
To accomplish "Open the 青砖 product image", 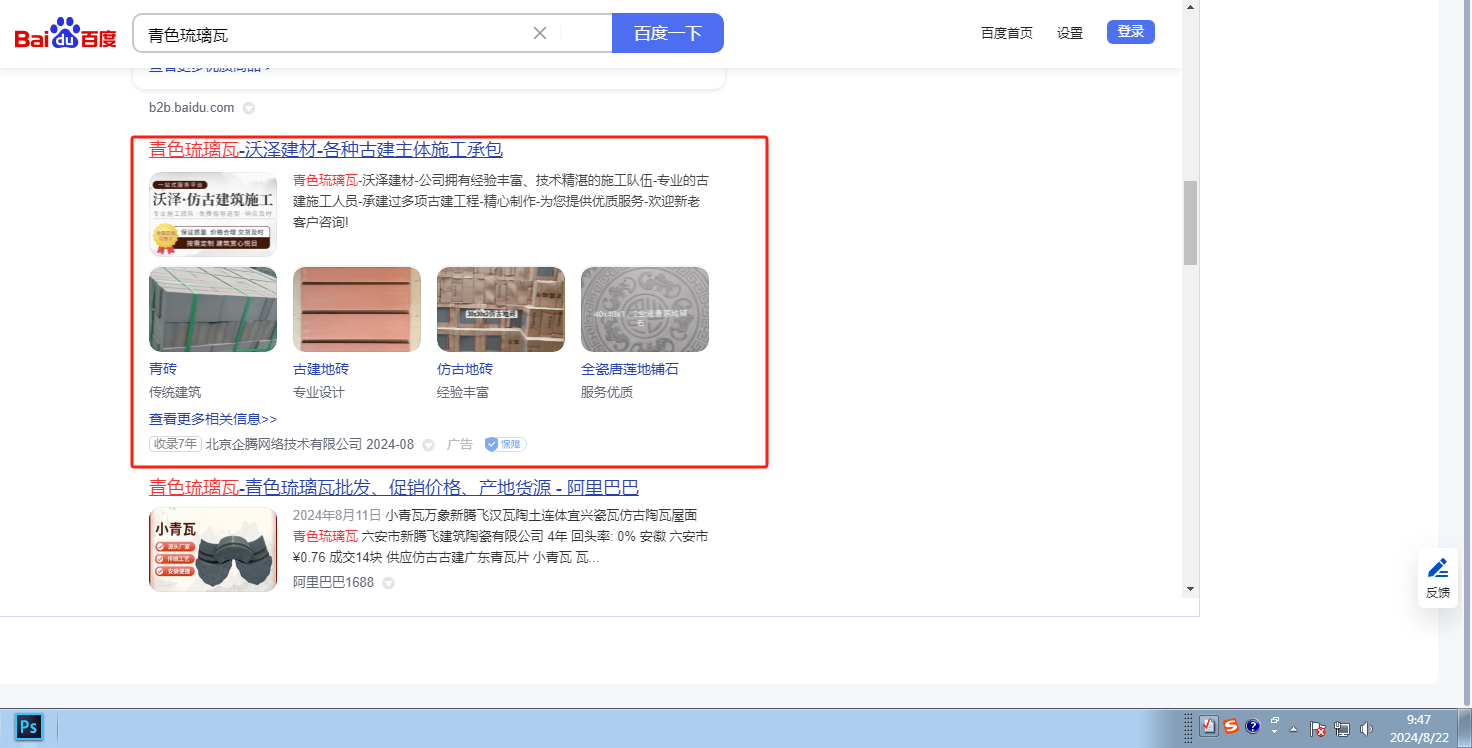I will coord(213,309).
